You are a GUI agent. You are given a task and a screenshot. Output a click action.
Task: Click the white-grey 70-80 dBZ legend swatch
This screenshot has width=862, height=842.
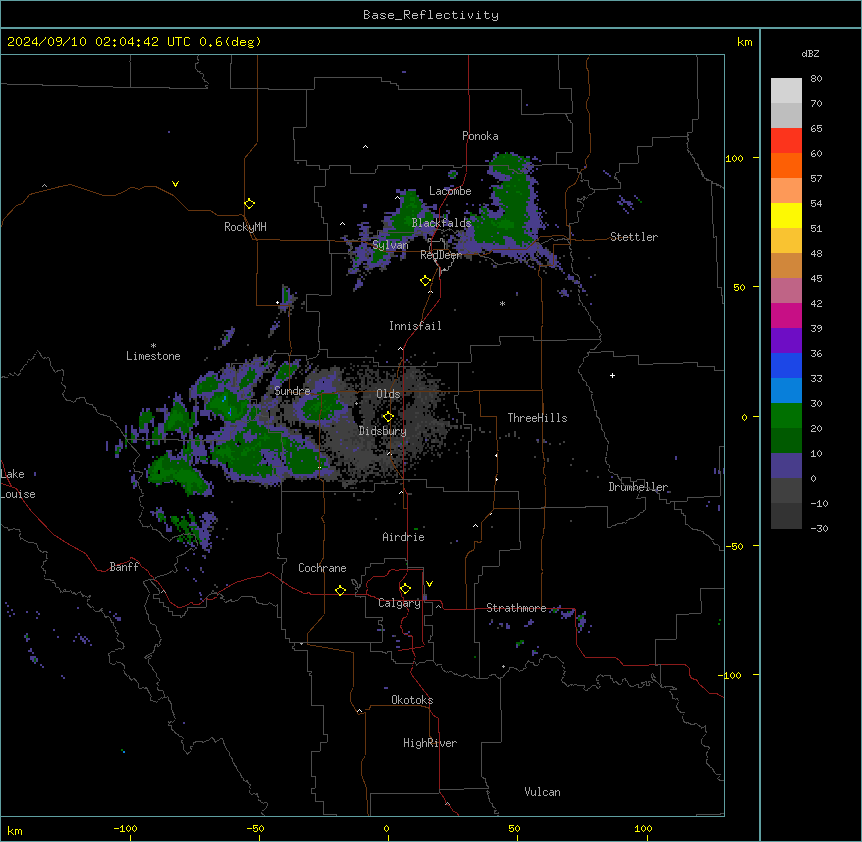(x=786, y=91)
